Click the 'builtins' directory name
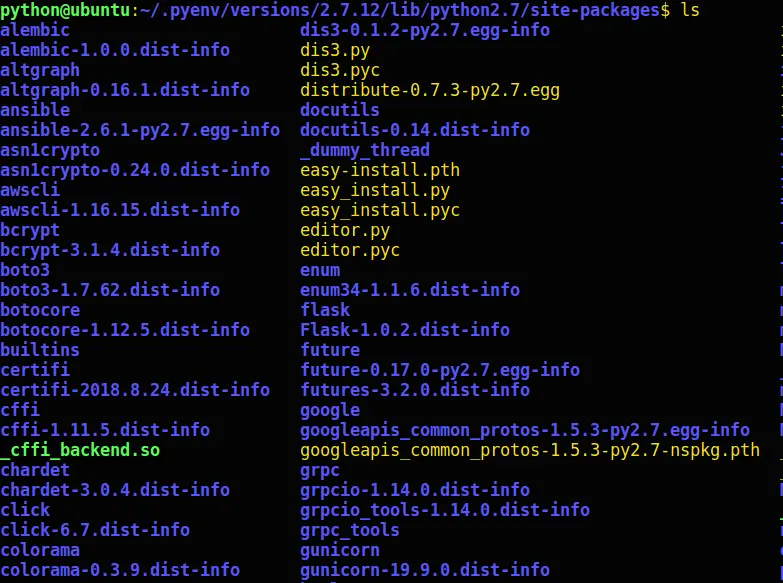Image resolution: width=783 pixels, height=583 pixels. tap(40, 350)
